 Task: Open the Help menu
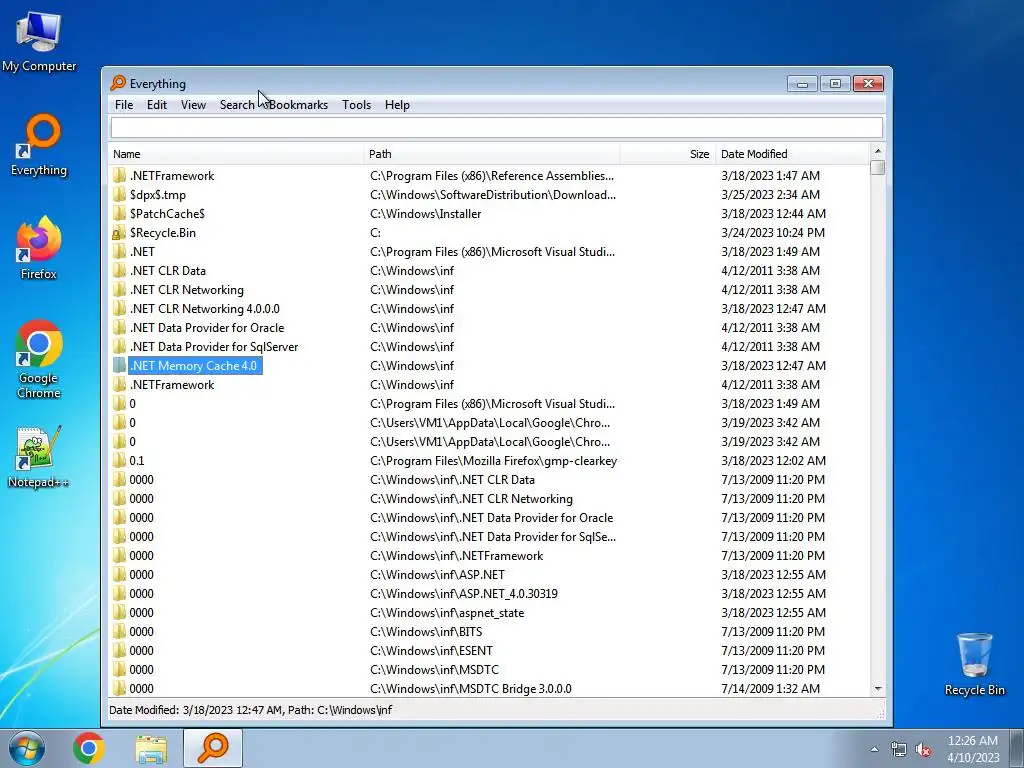pos(397,104)
